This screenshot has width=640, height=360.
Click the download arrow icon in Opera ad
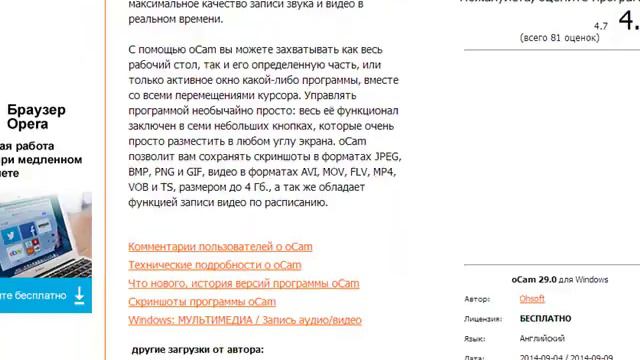click(79, 296)
